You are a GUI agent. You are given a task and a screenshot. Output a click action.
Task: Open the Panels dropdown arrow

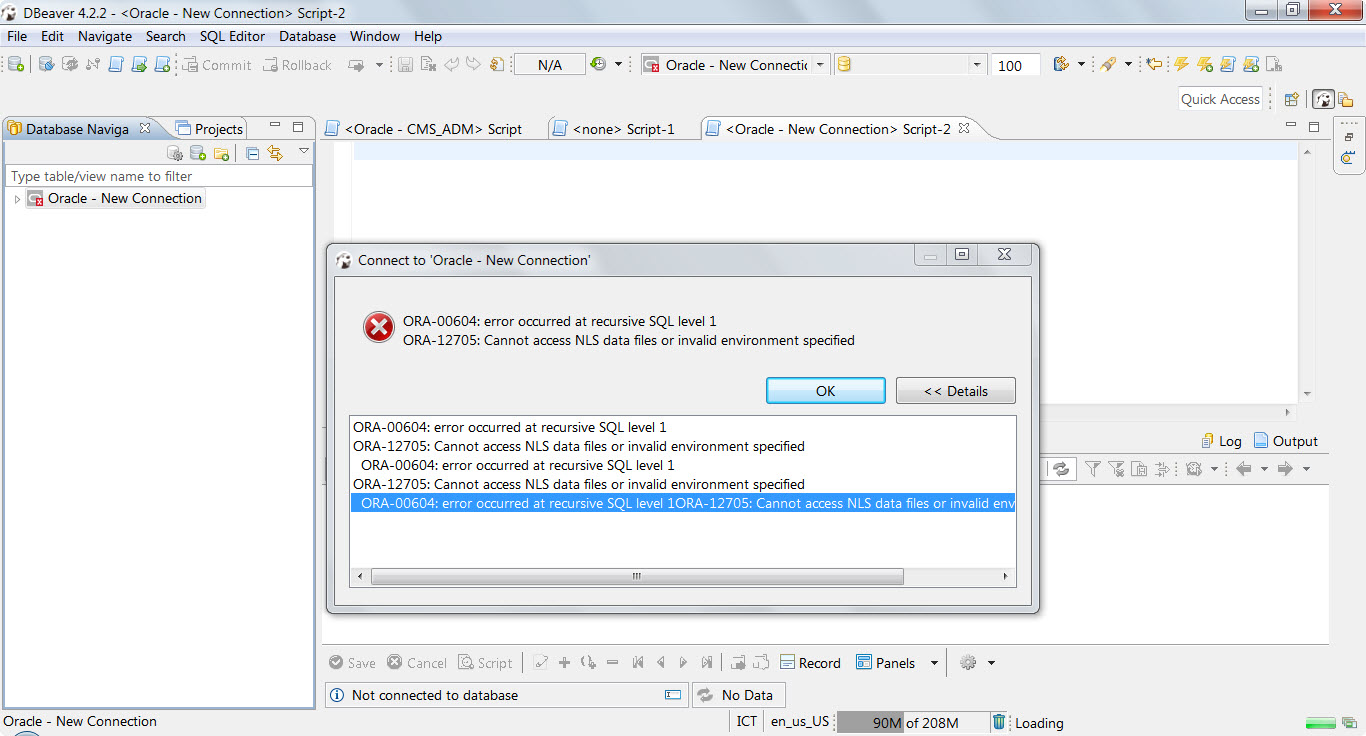pos(934,662)
